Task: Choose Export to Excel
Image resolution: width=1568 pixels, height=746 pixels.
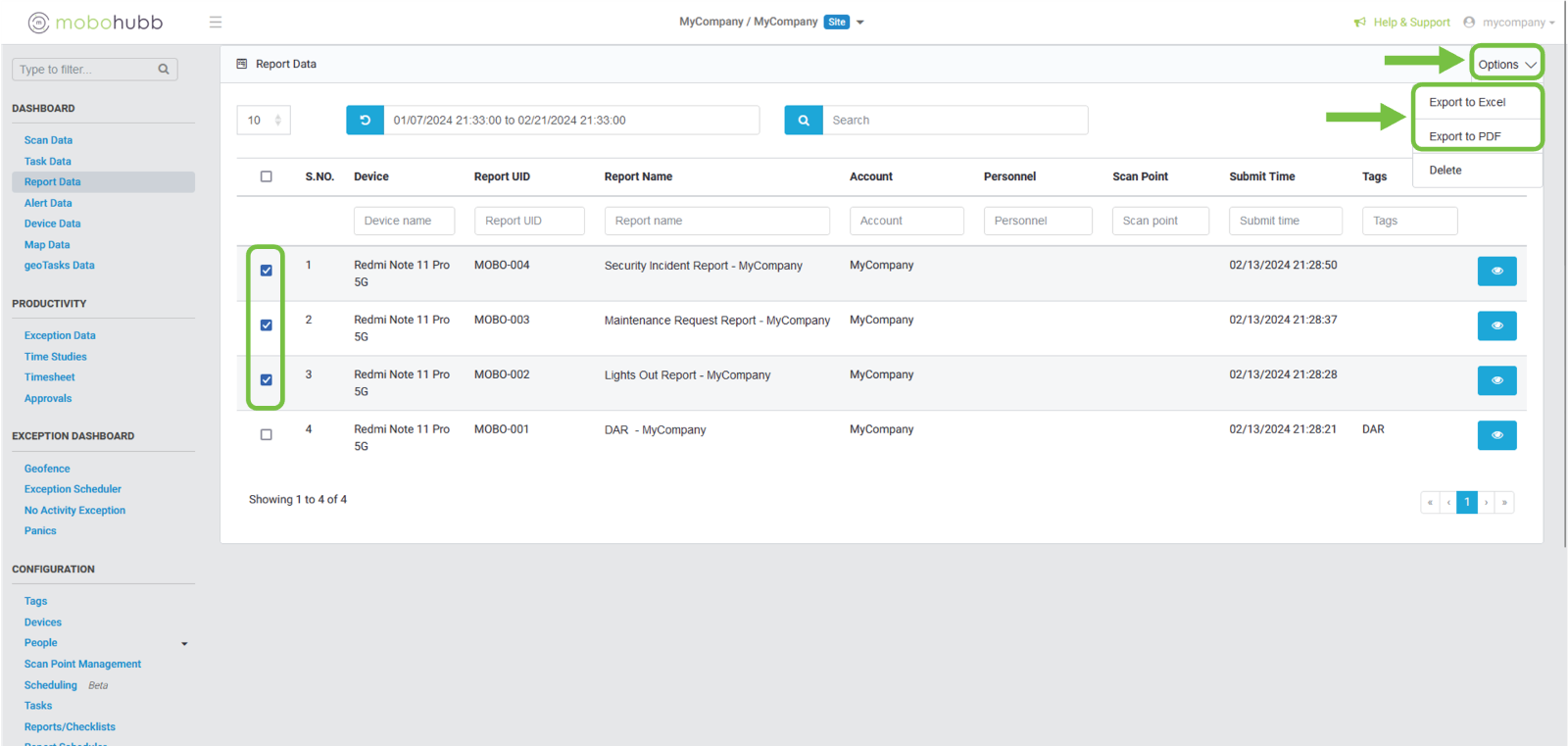Action: pyautogui.click(x=1467, y=102)
